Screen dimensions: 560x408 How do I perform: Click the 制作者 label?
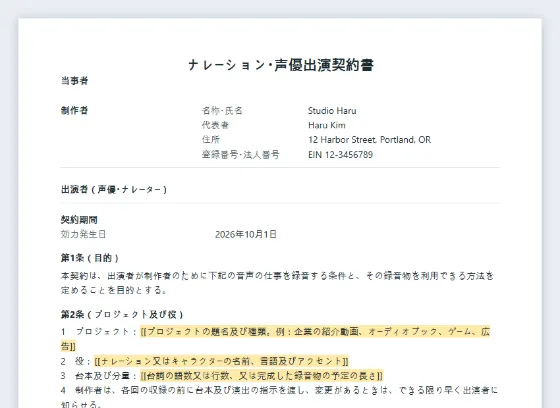click(74, 110)
